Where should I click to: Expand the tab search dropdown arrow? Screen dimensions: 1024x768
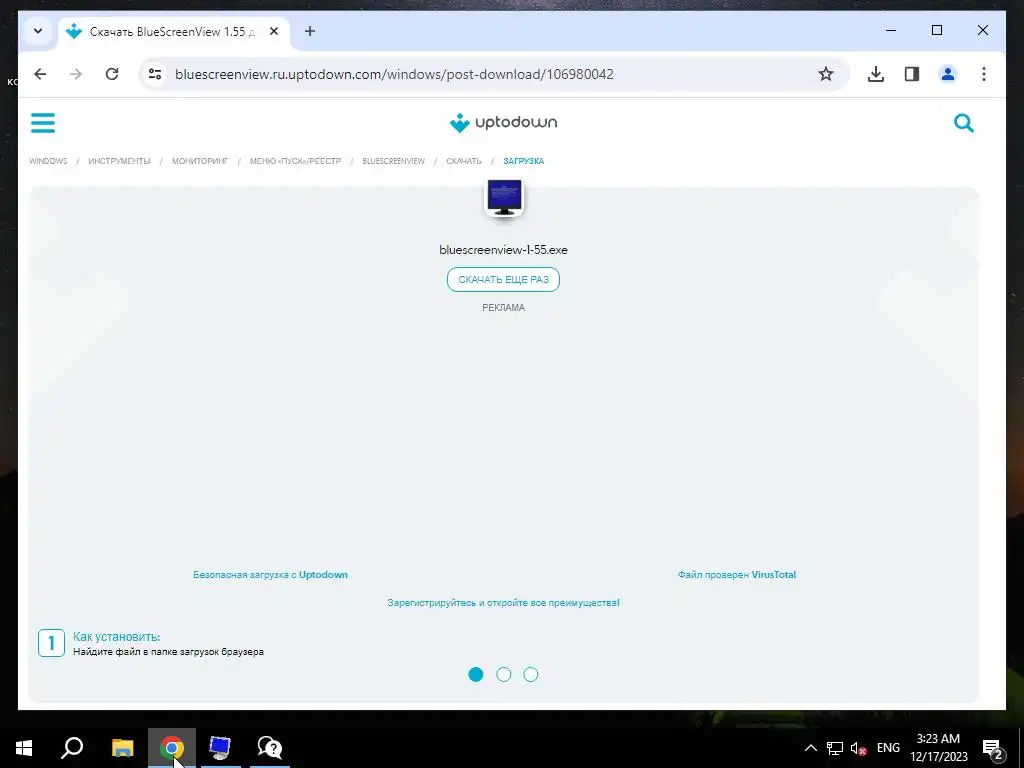tap(38, 31)
